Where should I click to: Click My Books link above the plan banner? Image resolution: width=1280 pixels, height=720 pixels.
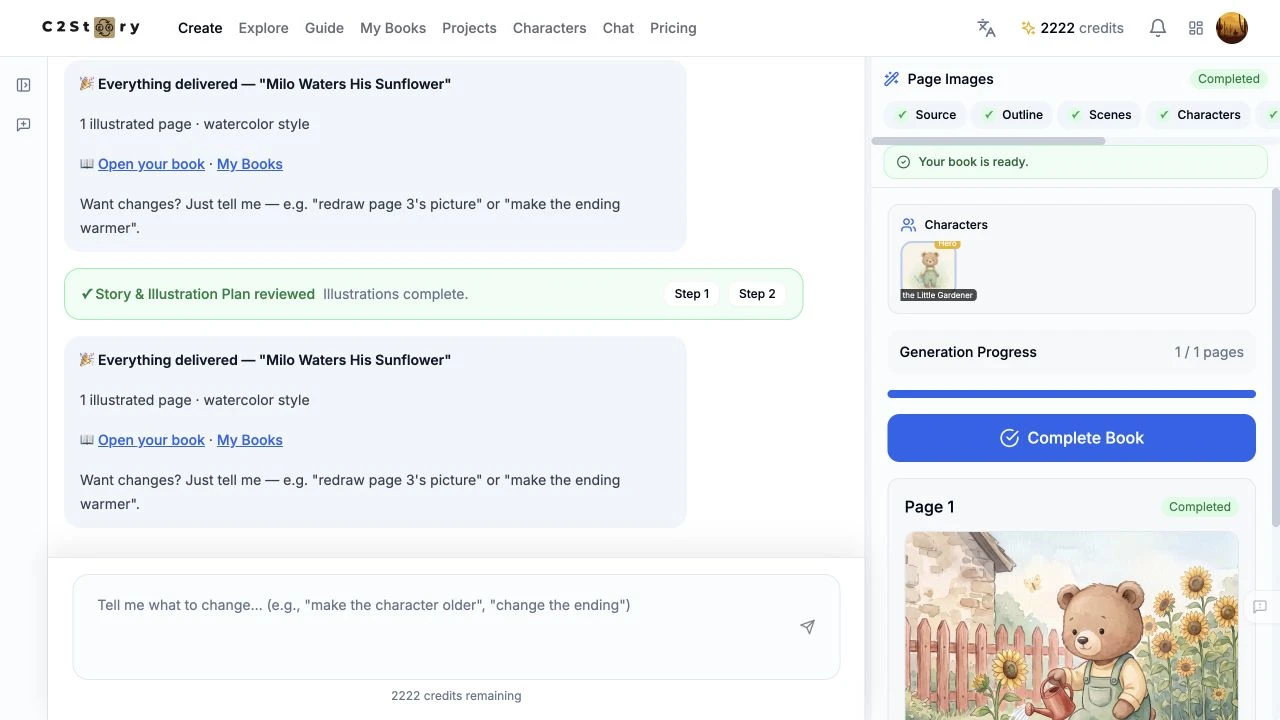coord(250,164)
